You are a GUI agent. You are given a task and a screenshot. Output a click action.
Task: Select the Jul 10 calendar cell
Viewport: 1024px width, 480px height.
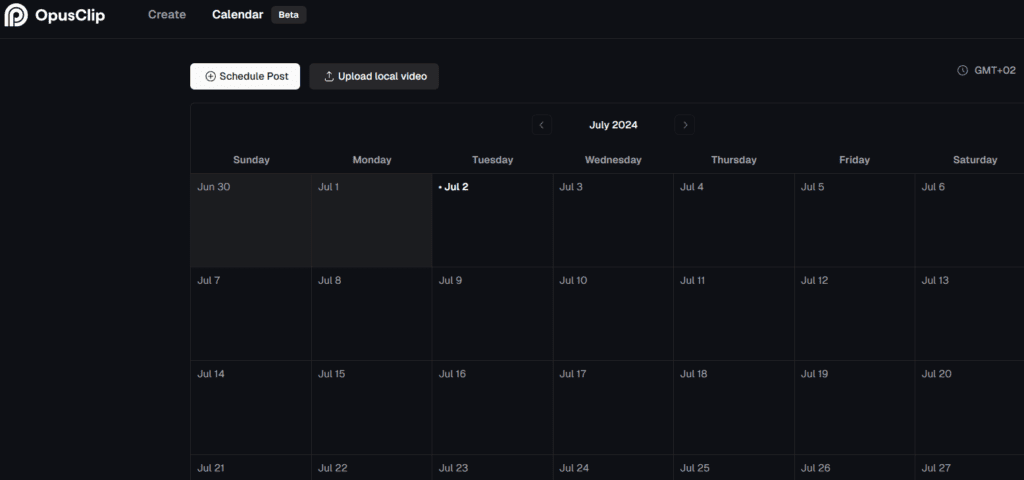click(613, 313)
